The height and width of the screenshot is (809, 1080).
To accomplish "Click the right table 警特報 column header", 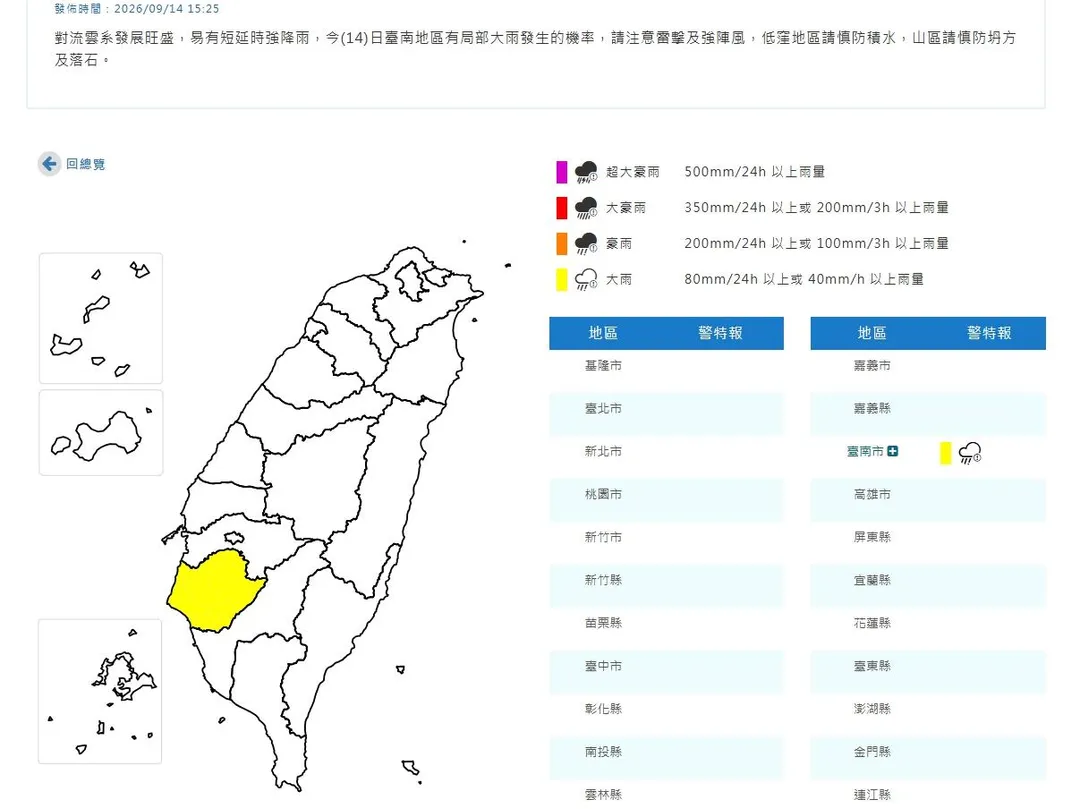I will (x=989, y=333).
